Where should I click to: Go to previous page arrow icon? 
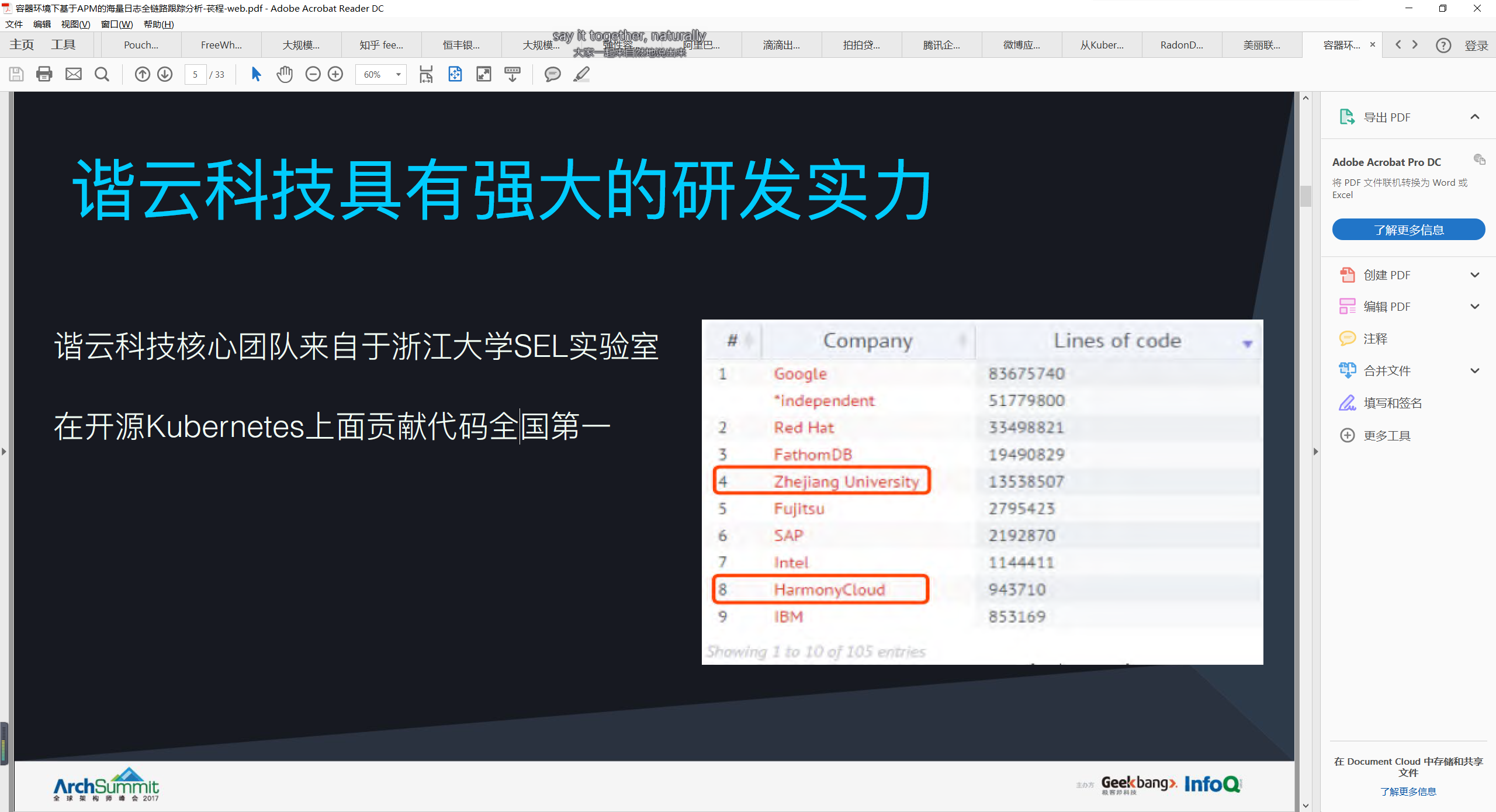pyautogui.click(x=143, y=74)
